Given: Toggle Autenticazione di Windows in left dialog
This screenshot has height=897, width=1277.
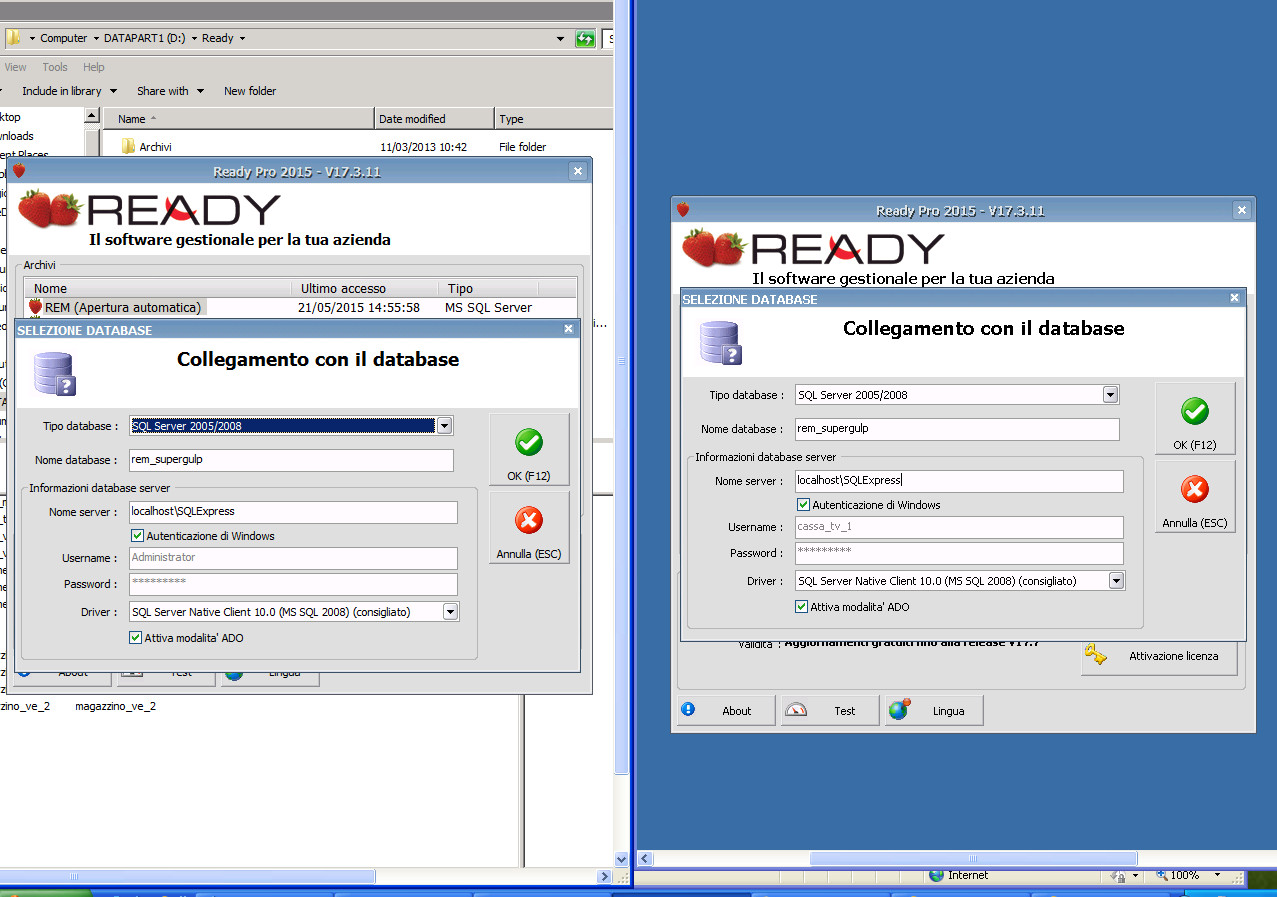Looking at the screenshot, I should click(x=138, y=536).
